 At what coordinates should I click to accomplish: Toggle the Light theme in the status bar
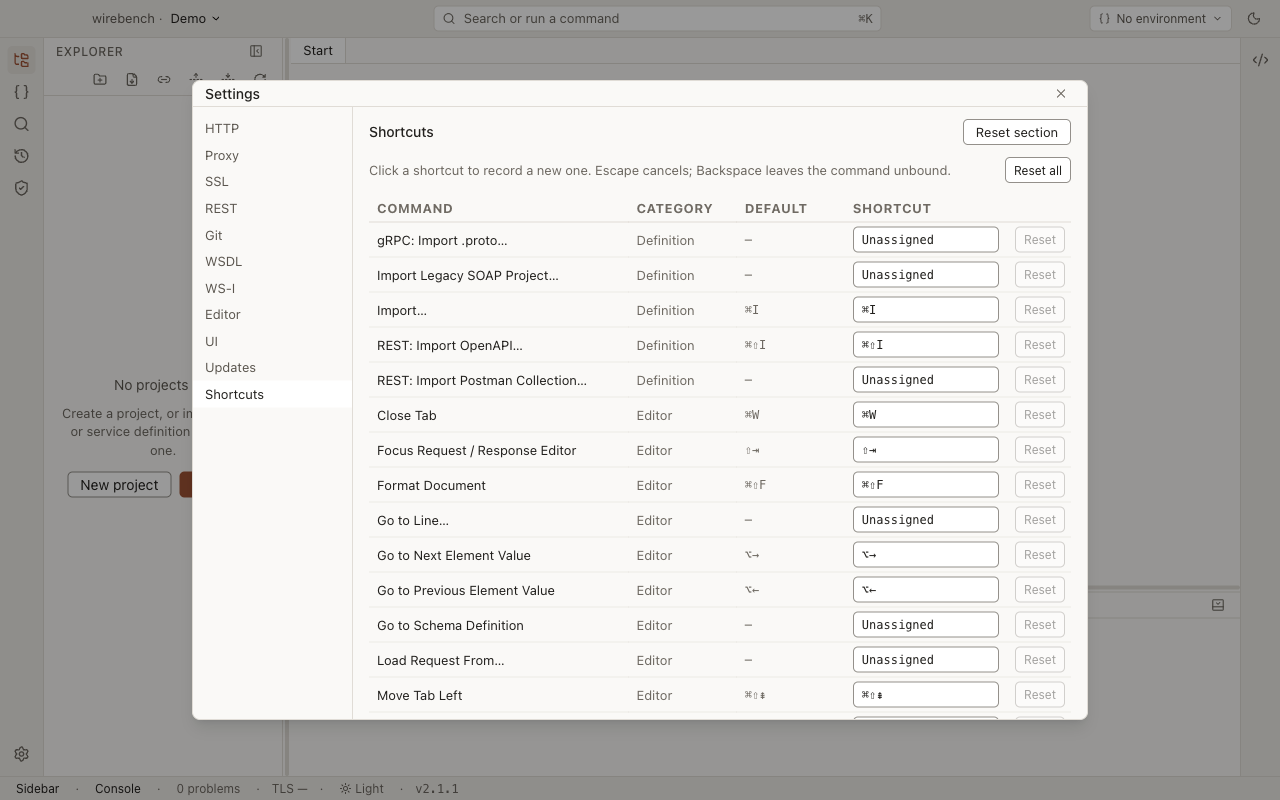[361, 788]
